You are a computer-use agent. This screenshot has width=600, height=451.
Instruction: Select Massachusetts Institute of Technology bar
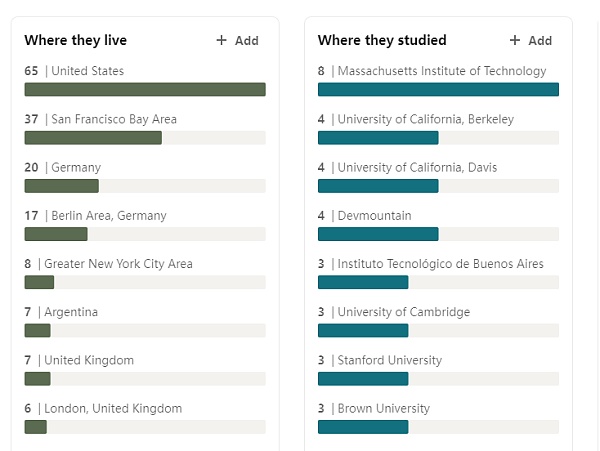[438, 89]
